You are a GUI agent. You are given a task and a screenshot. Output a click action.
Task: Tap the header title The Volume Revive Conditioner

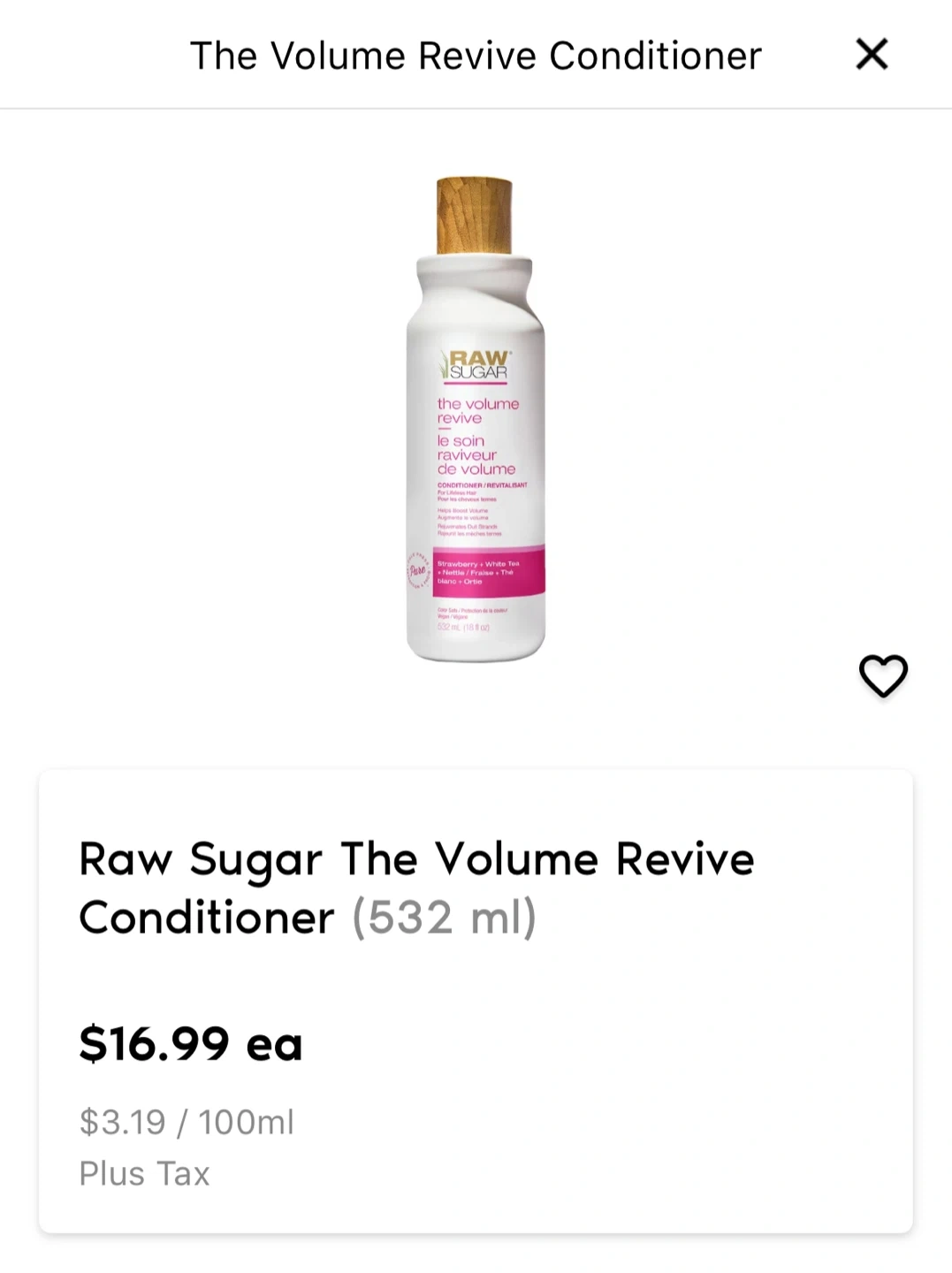tap(476, 56)
